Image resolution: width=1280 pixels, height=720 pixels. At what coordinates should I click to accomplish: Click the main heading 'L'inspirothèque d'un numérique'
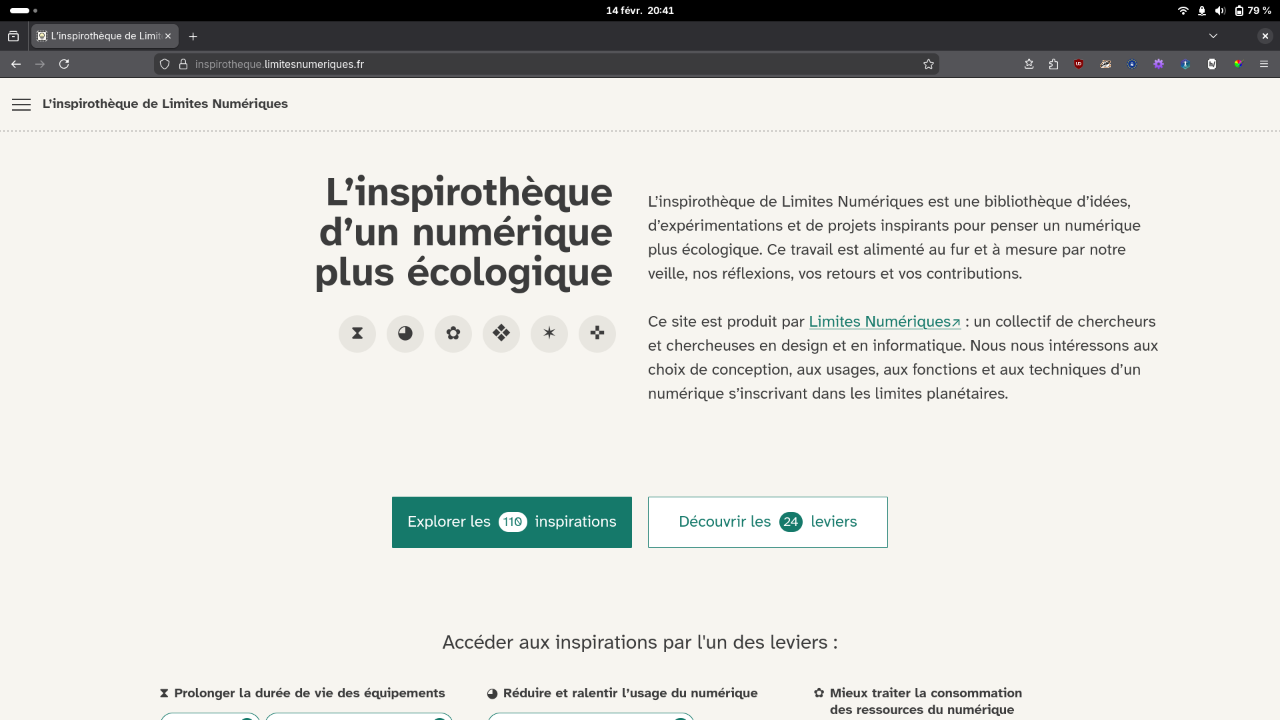(x=464, y=232)
